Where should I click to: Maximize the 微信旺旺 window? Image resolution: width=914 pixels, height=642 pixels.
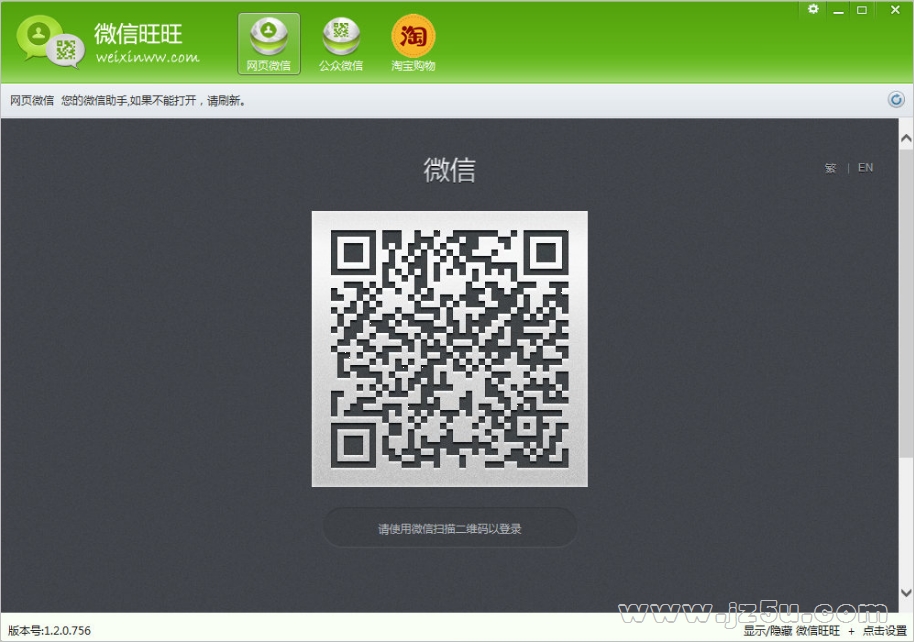(x=862, y=9)
